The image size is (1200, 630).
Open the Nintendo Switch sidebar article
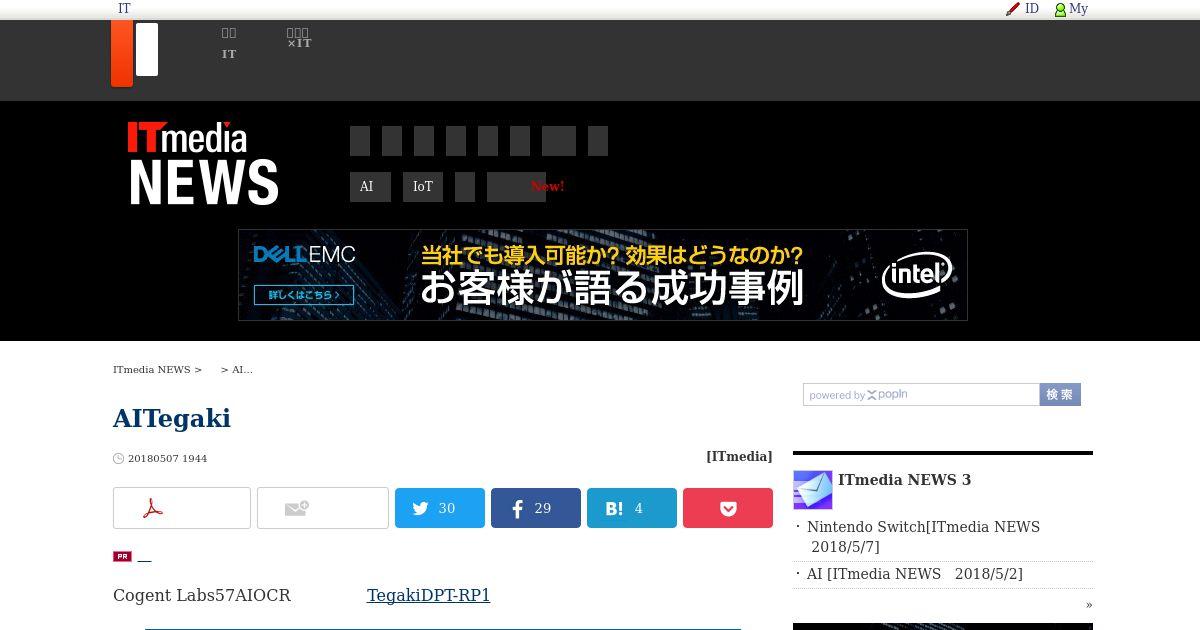pos(924,537)
